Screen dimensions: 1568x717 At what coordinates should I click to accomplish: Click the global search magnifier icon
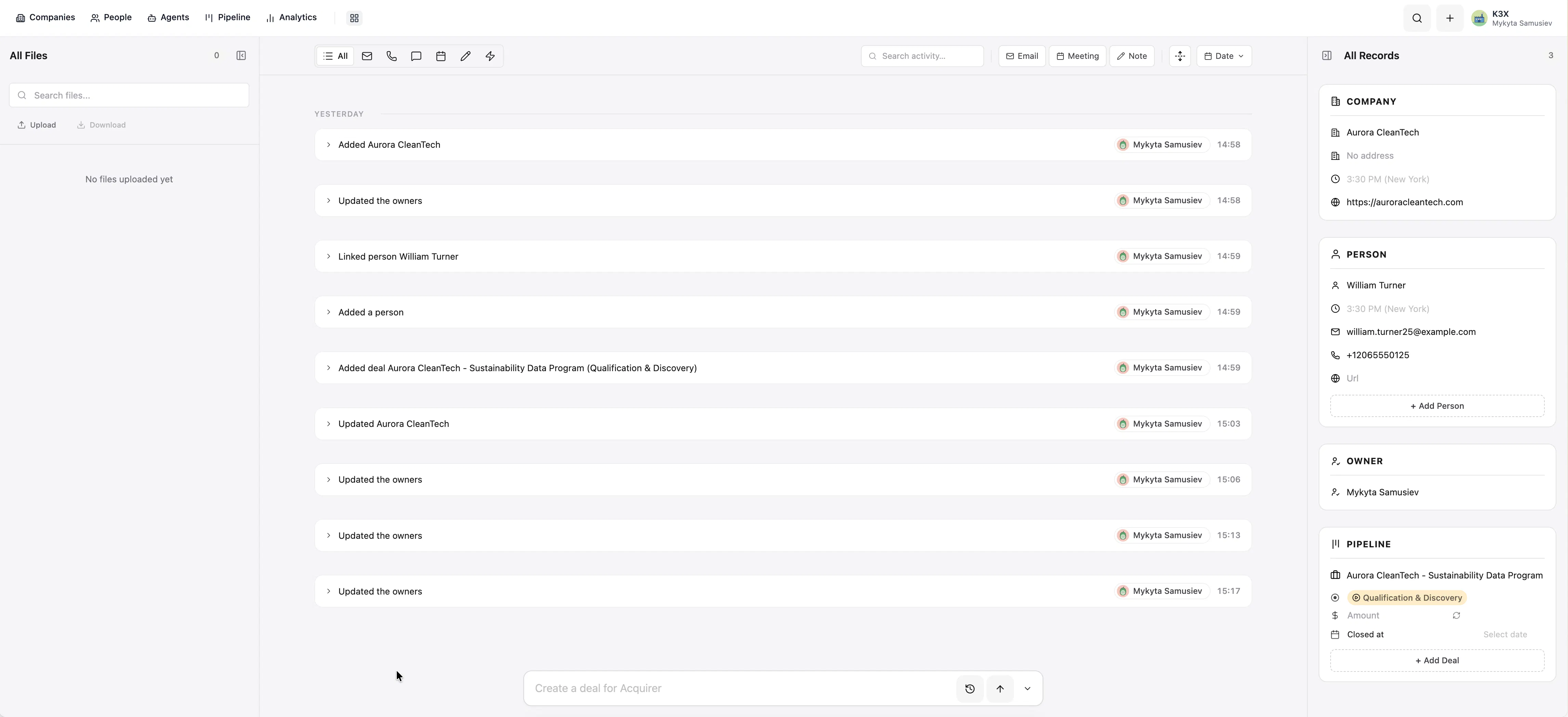tap(1417, 18)
